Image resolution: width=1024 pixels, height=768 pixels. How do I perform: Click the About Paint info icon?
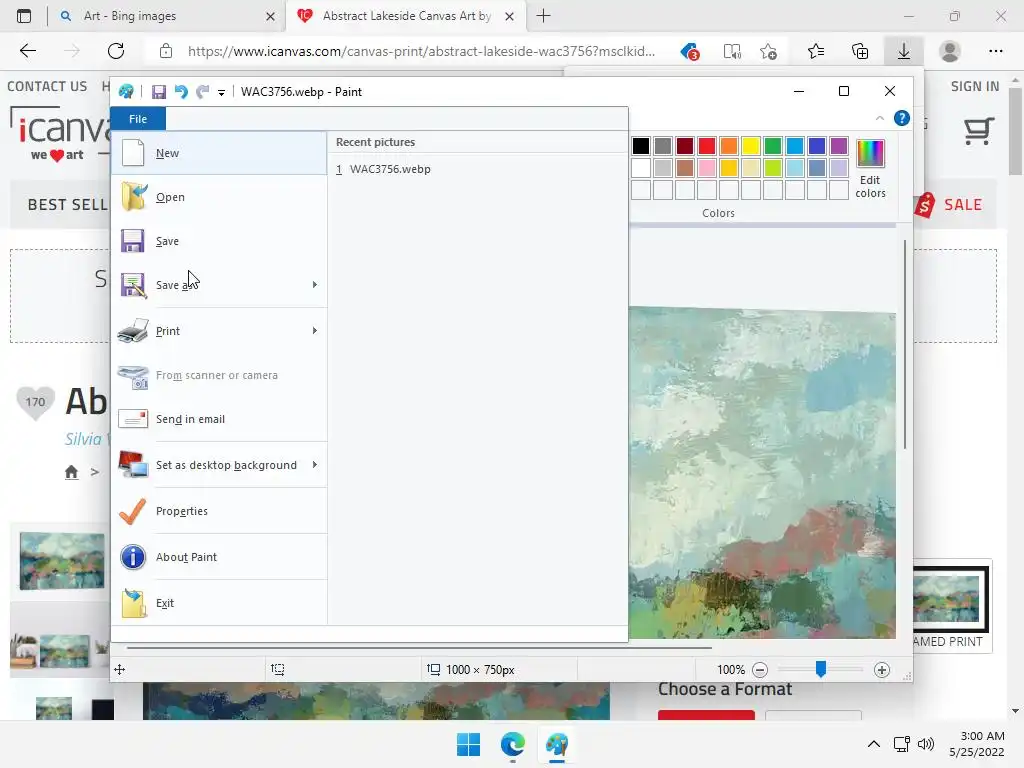tap(133, 557)
